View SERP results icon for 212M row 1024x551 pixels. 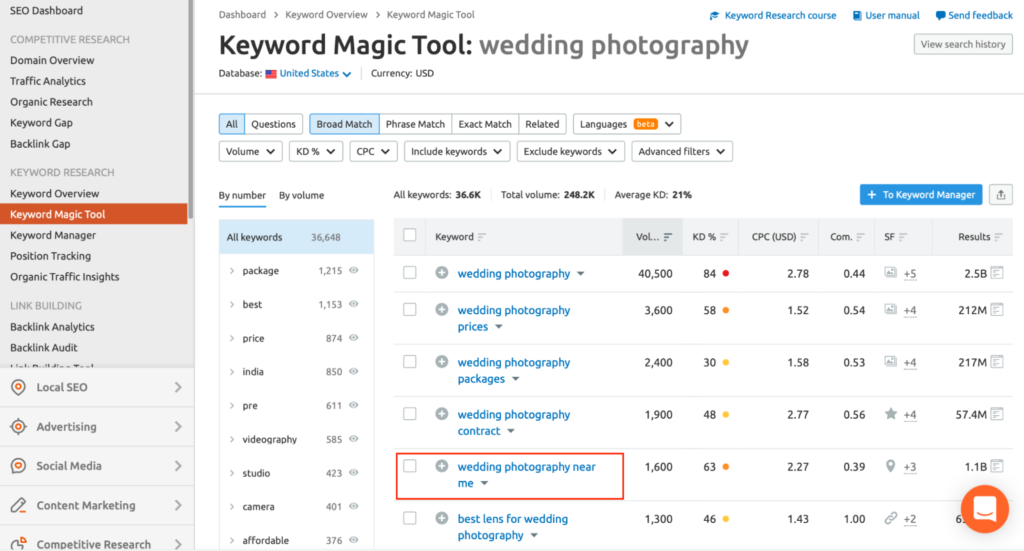point(997,309)
